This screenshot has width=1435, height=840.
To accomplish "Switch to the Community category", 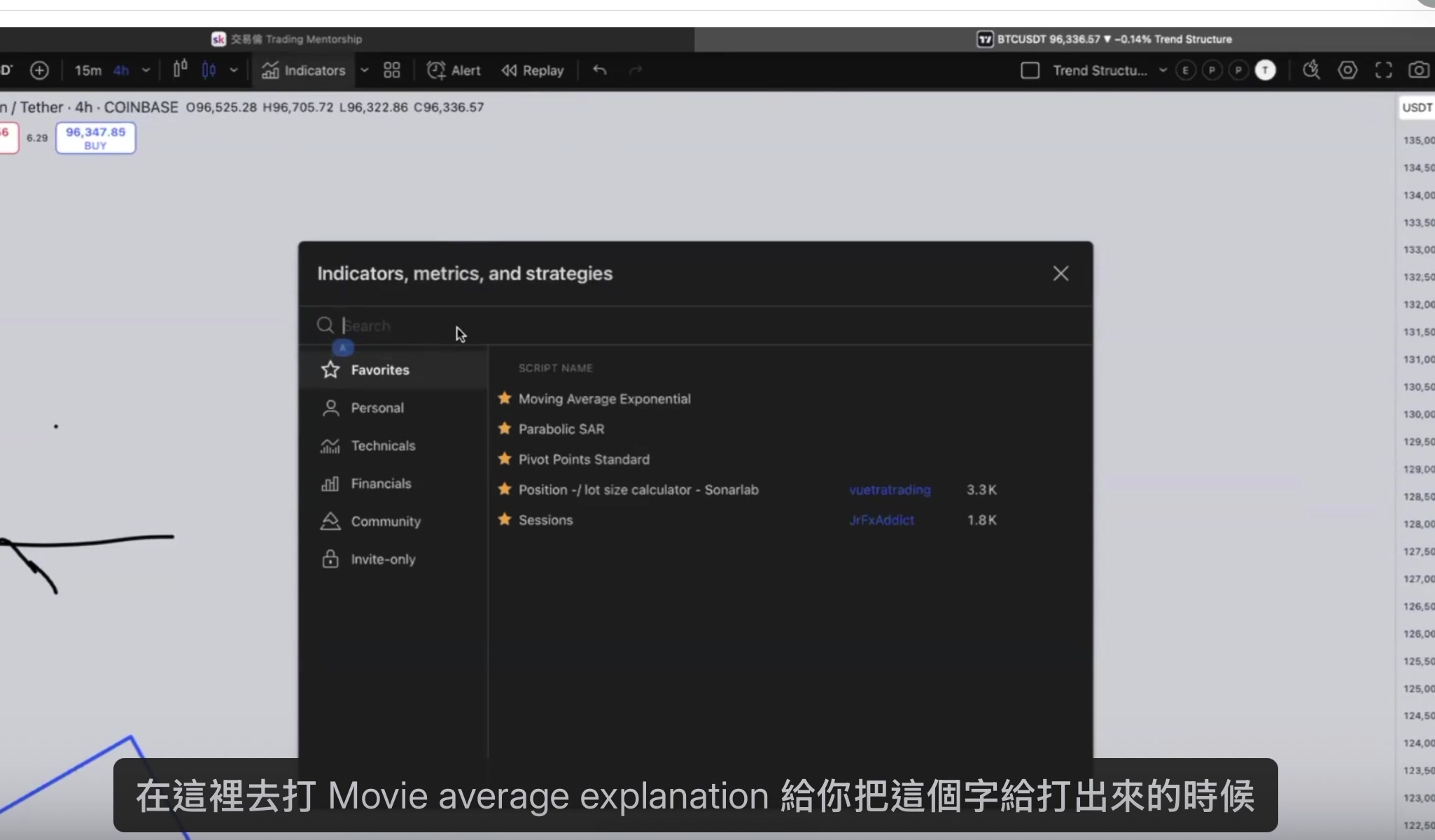I will tap(386, 521).
